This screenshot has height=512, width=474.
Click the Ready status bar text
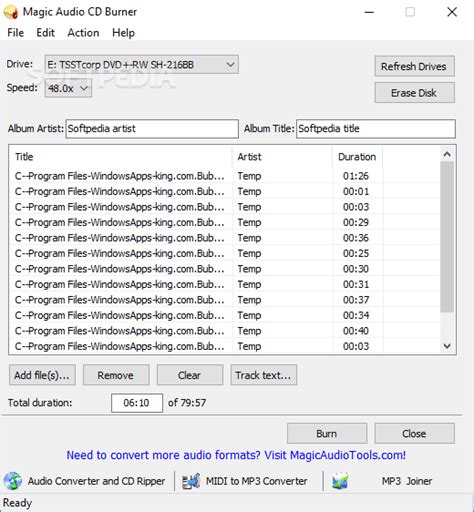17,503
